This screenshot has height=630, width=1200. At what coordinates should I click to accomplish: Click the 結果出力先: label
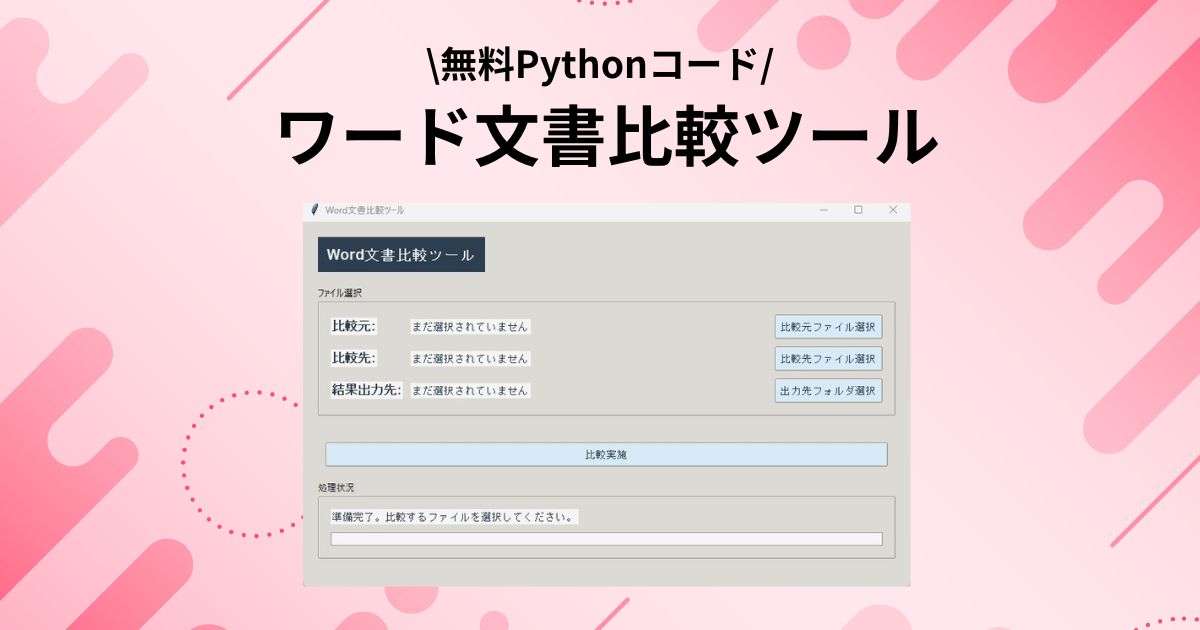pos(366,390)
